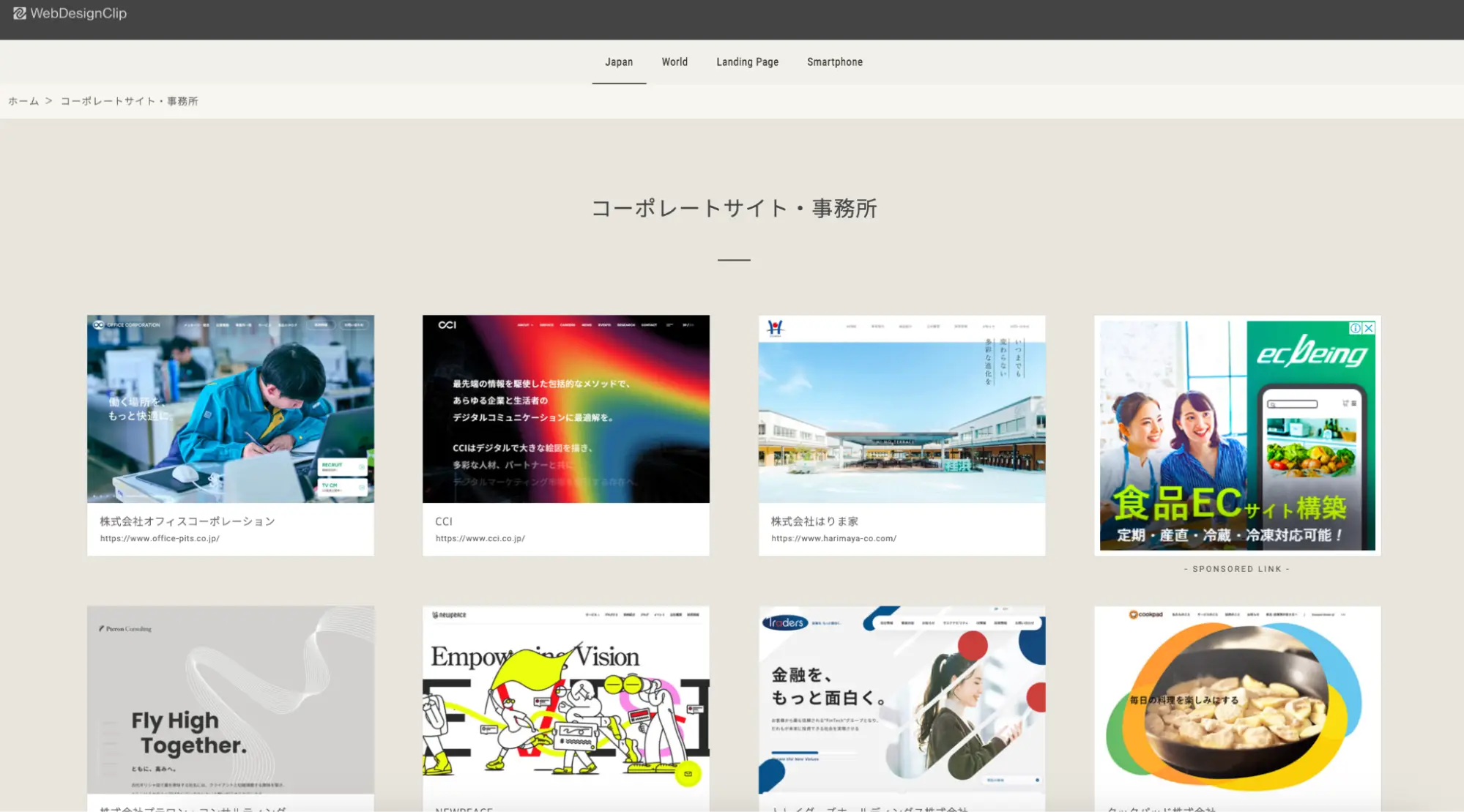
Task: Open the Fly High Together thumbnail
Action: point(230,699)
